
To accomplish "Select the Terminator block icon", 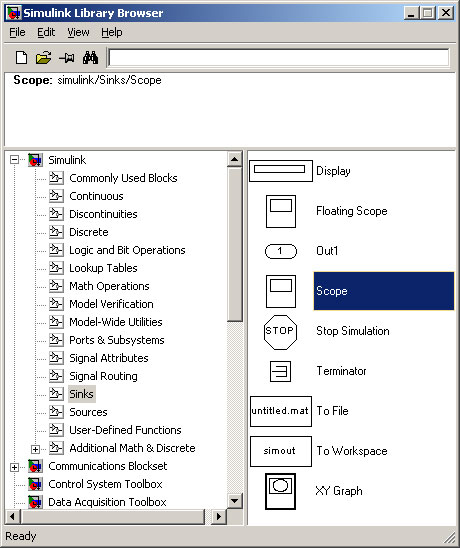I will click(280, 371).
